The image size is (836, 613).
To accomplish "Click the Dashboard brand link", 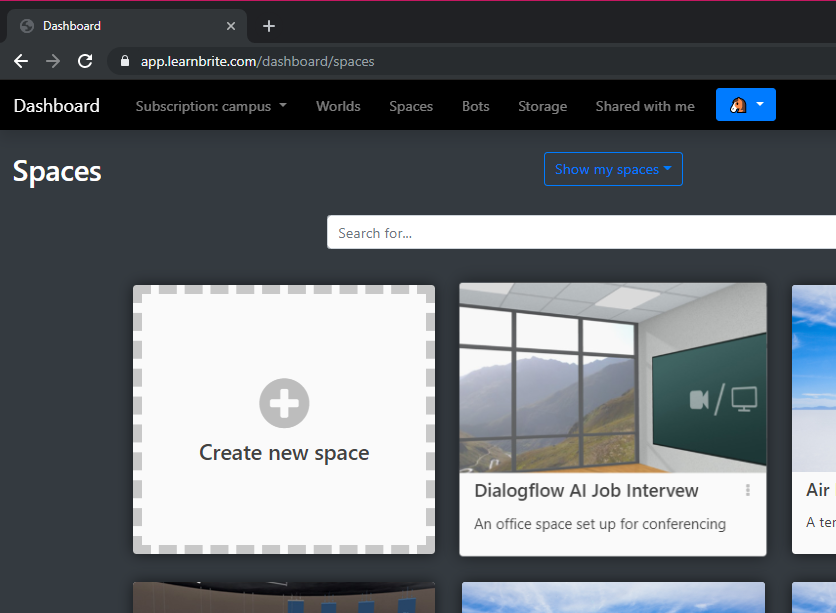I will [x=57, y=106].
